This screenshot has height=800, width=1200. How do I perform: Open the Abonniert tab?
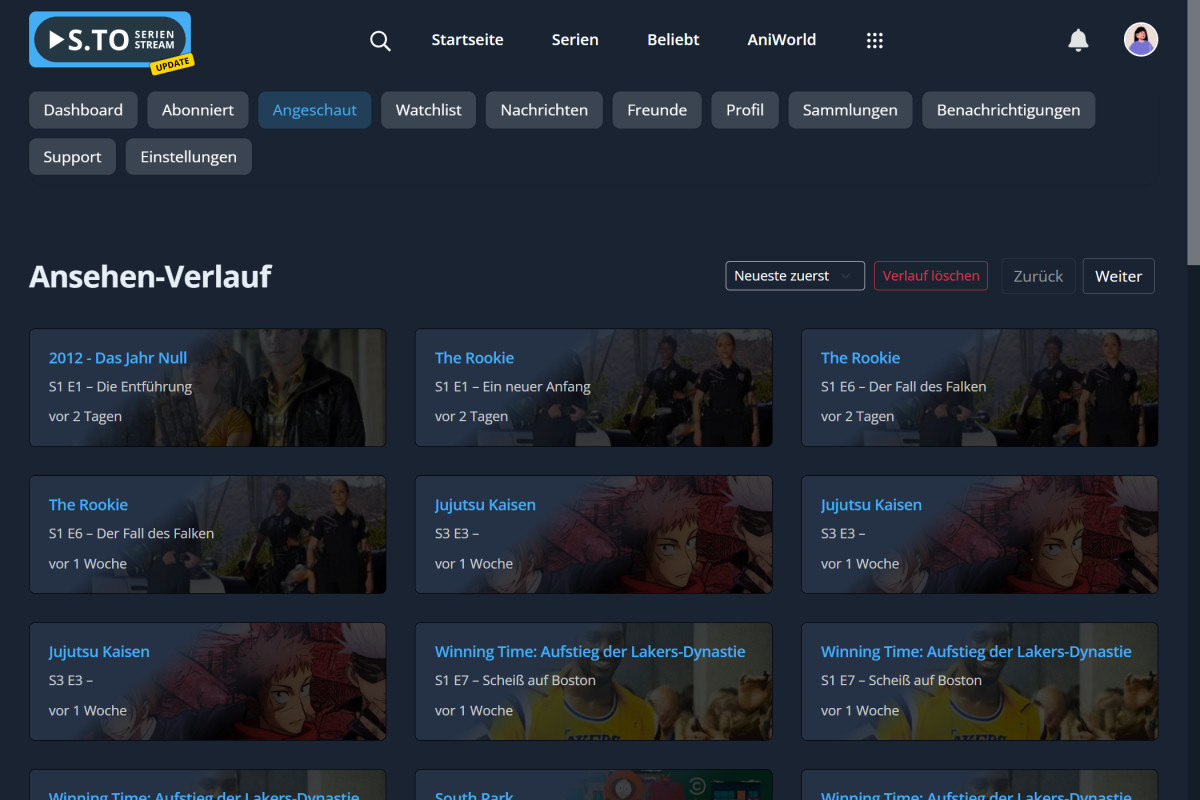tap(198, 110)
